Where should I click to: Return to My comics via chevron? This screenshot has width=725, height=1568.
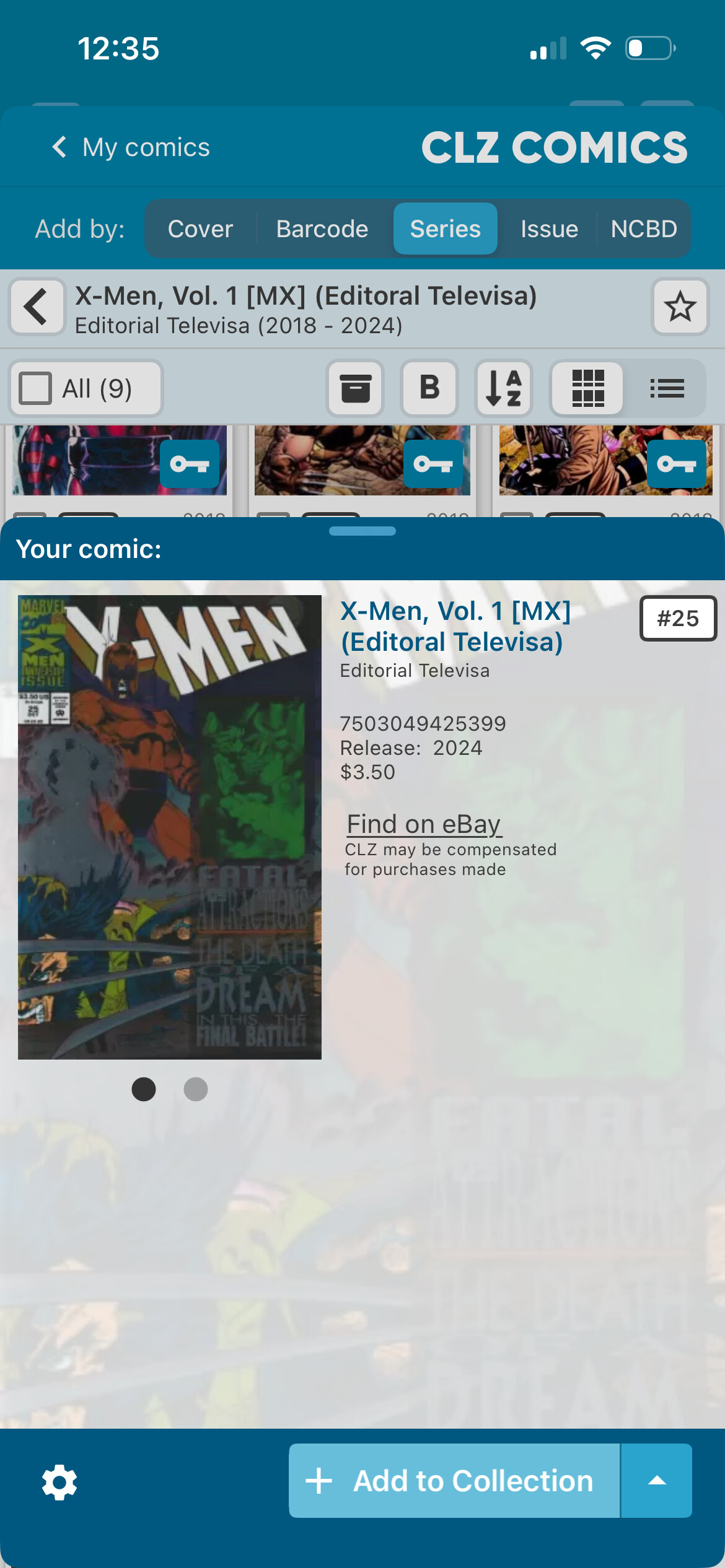coord(59,147)
